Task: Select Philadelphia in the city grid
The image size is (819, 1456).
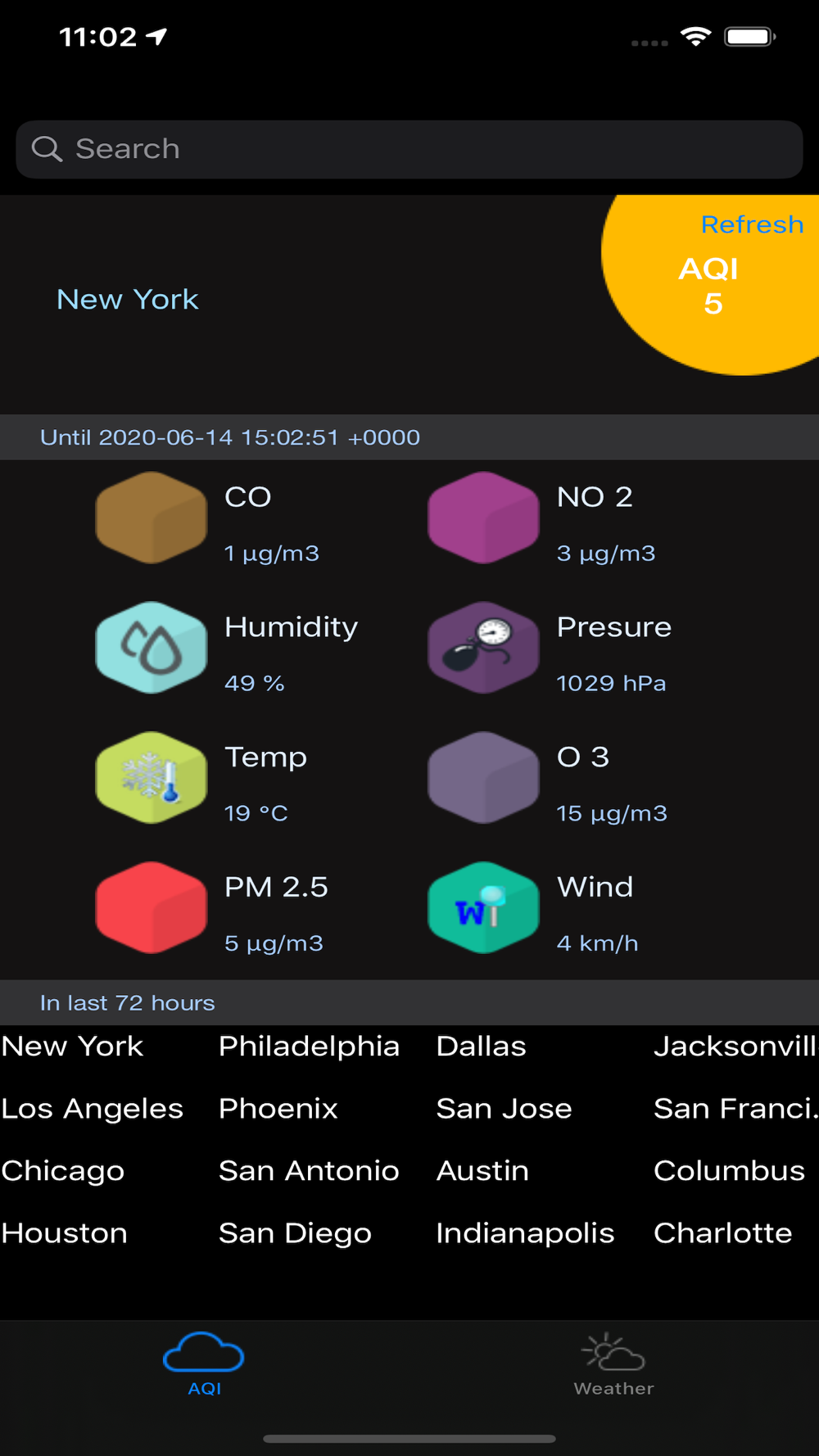Action: pyautogui.click(x=309, y=1047)
